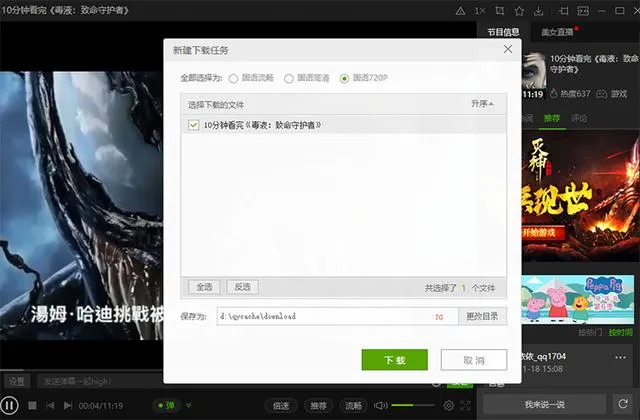640x420 pixels.
Task: Click the 1X playback scale icon
Action: [x=480, y=11]
